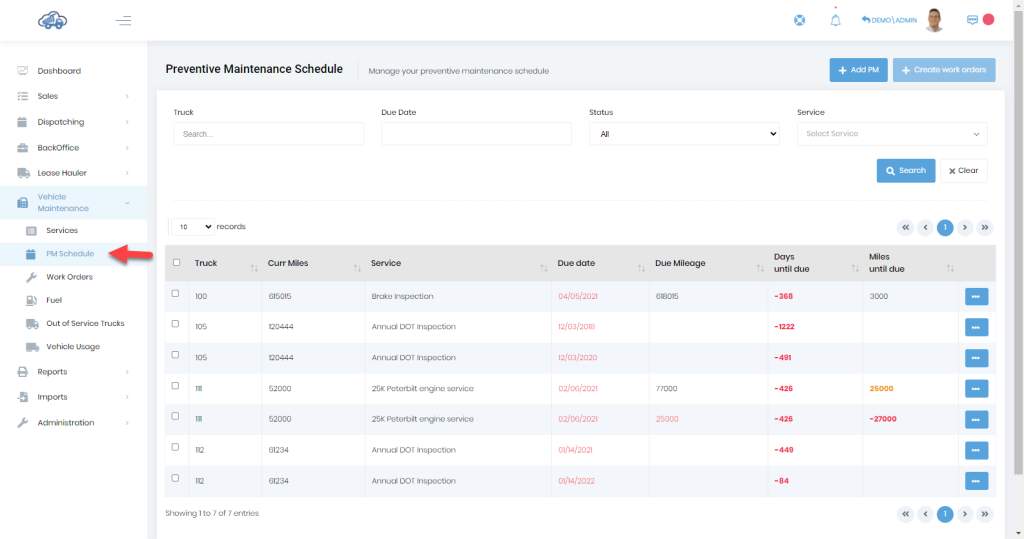Change the records per page dropdown

click(193, 227)
